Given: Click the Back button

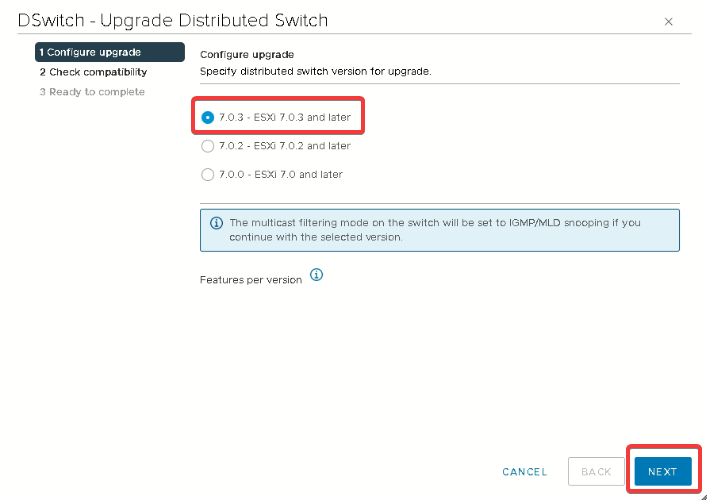Looking at the screenshot, I should [596, 472].
